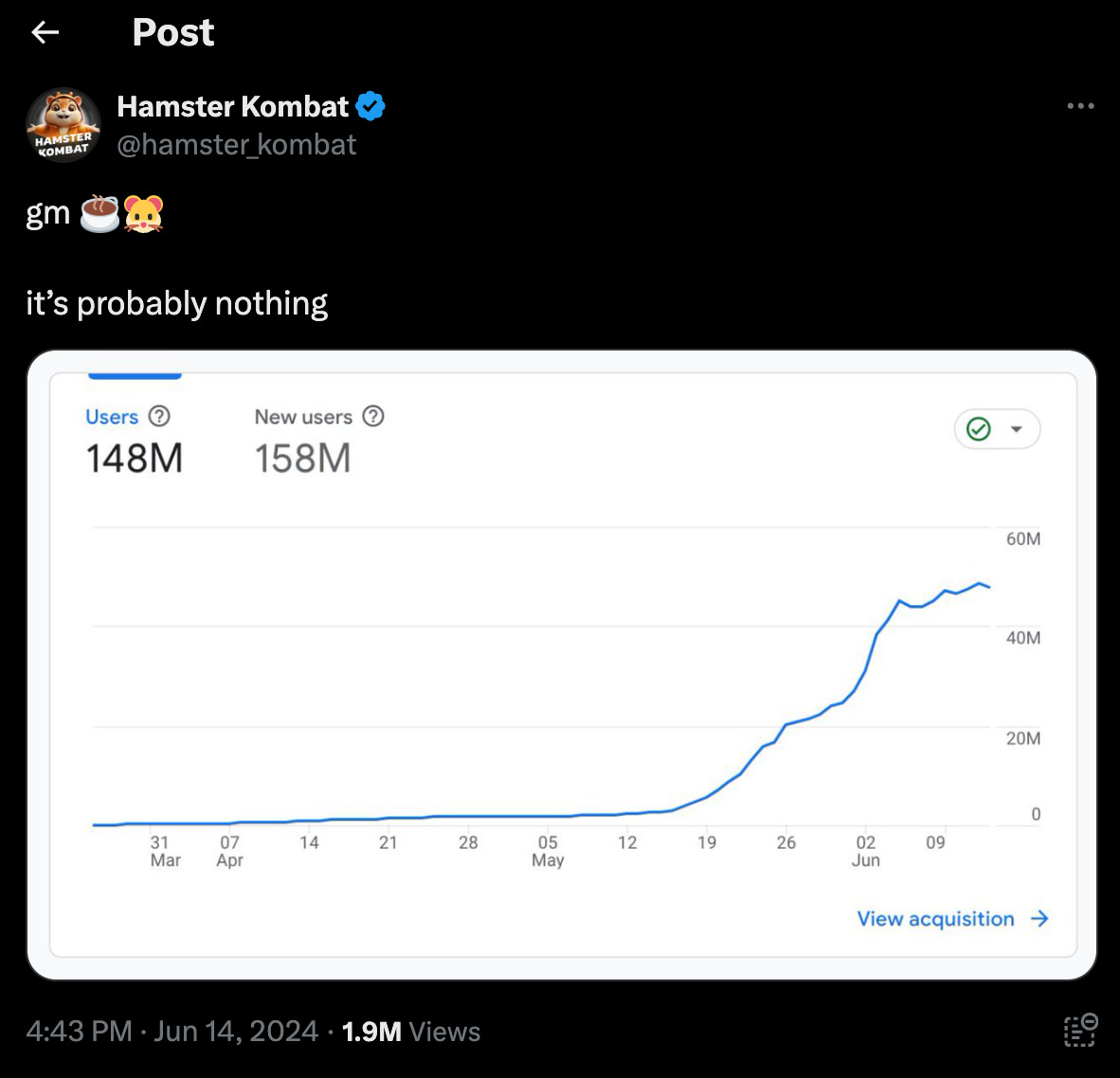This screenshot has width=1120, height=1078.
Task: Select the Users metric tab
Action: point(135,438)
